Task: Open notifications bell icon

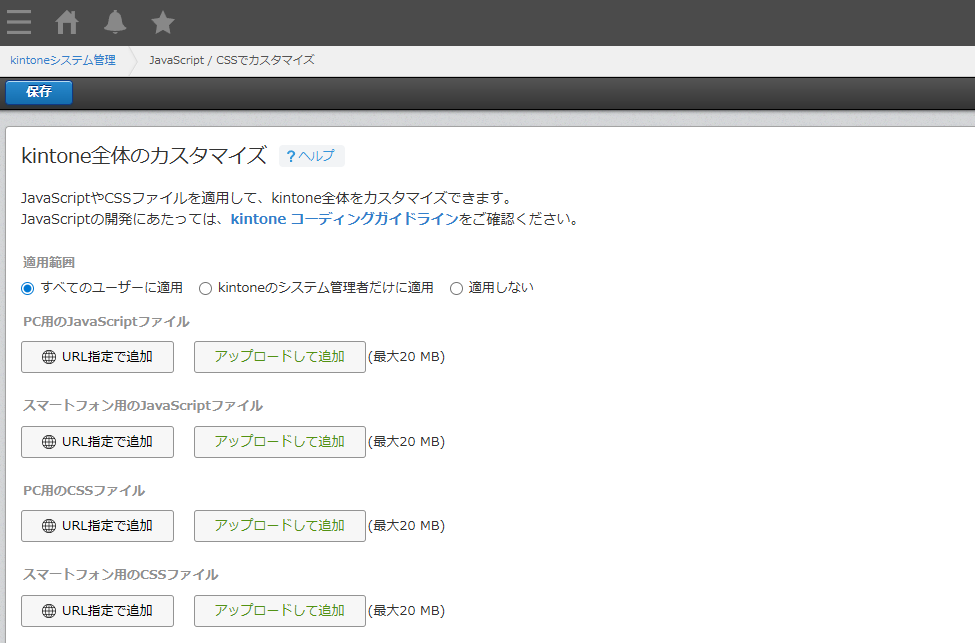Action: pos(116,21)
